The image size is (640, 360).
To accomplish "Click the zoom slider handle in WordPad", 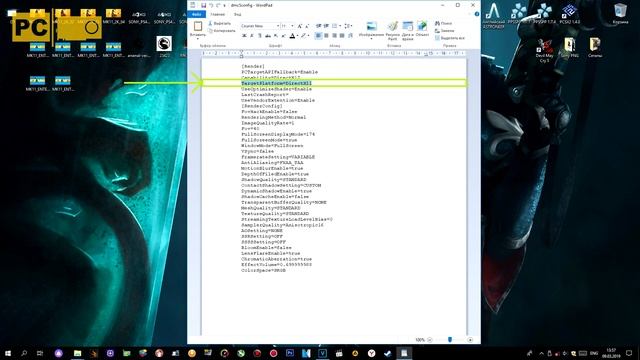I will tap(450, 340).
